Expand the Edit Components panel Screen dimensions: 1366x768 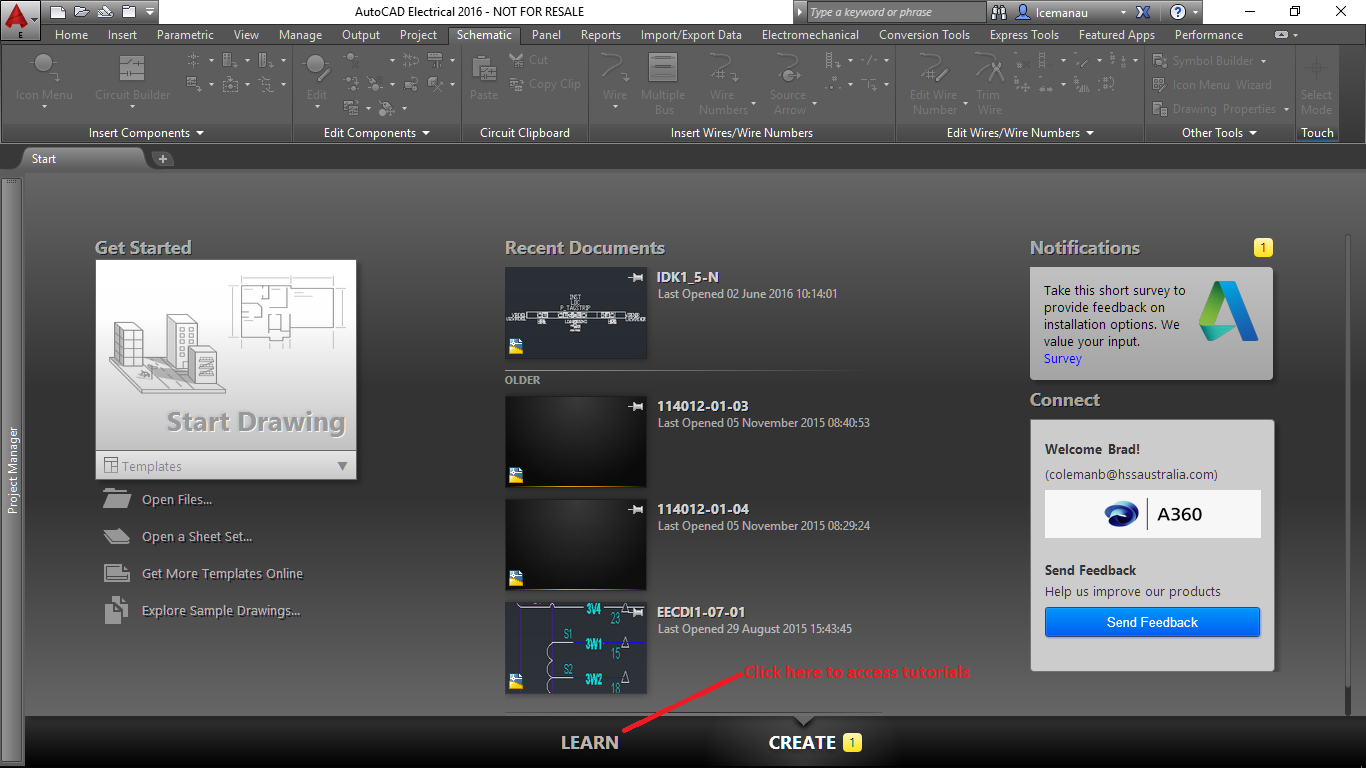tap(377, 133)
